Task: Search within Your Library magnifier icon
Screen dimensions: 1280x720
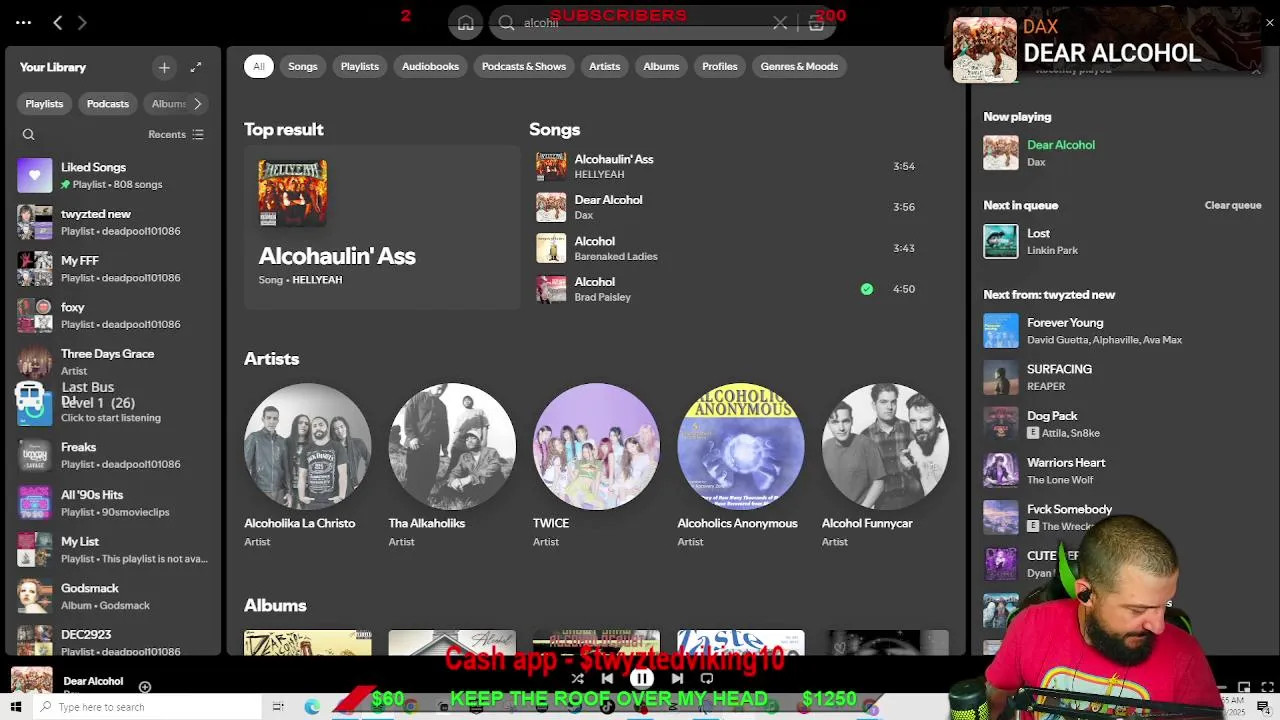Action: tap(28, 134)
